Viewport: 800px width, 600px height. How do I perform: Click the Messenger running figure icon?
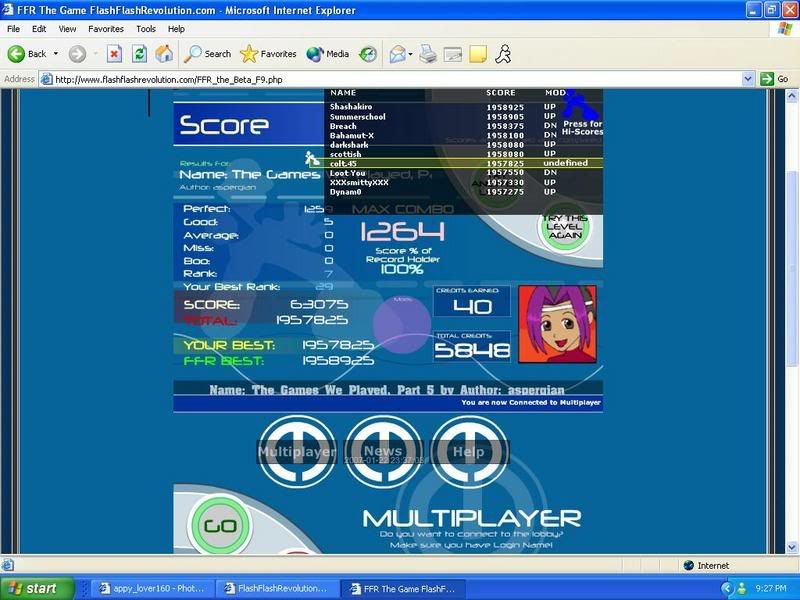pos(503,54)
